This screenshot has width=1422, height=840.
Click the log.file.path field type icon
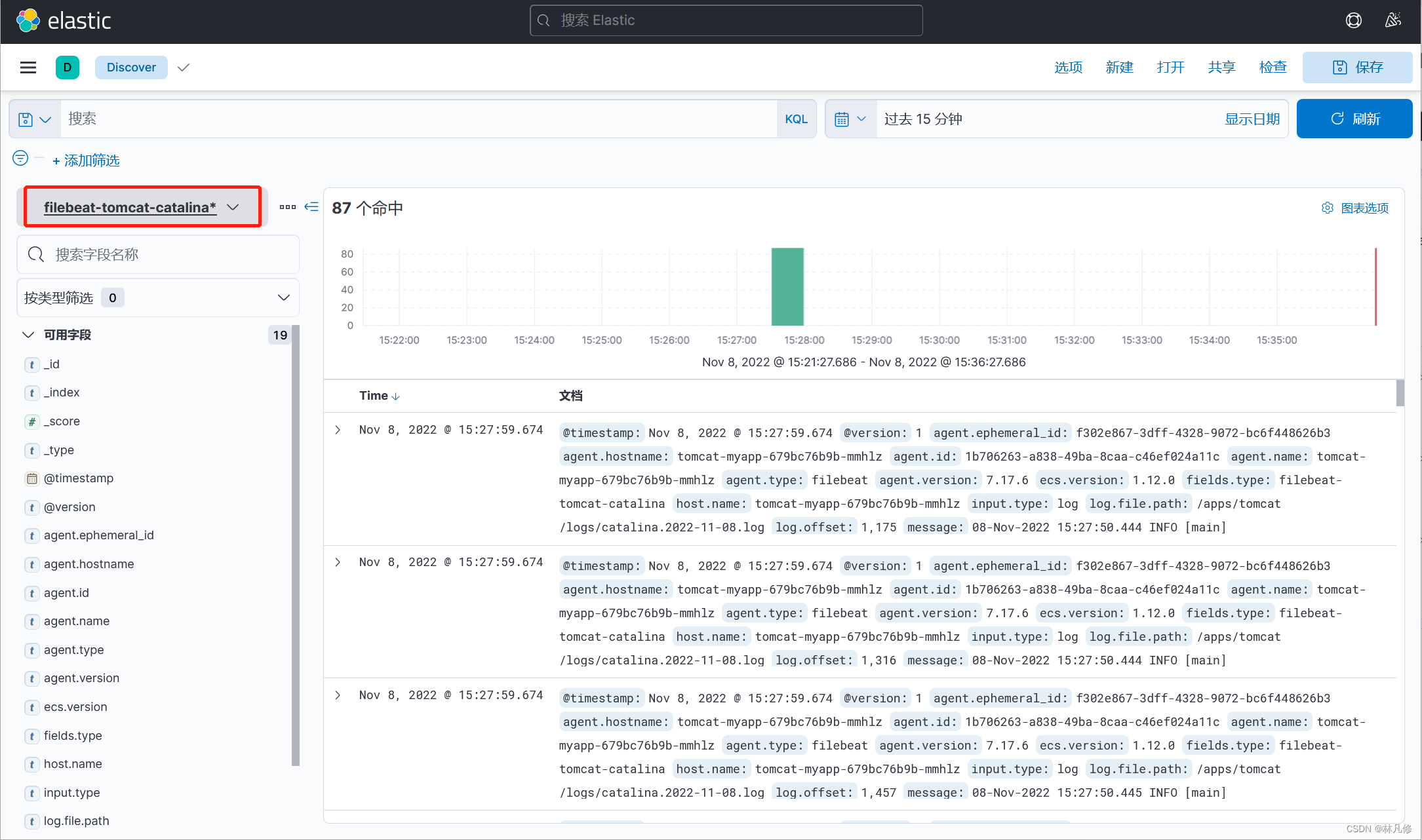coord(31,821)
